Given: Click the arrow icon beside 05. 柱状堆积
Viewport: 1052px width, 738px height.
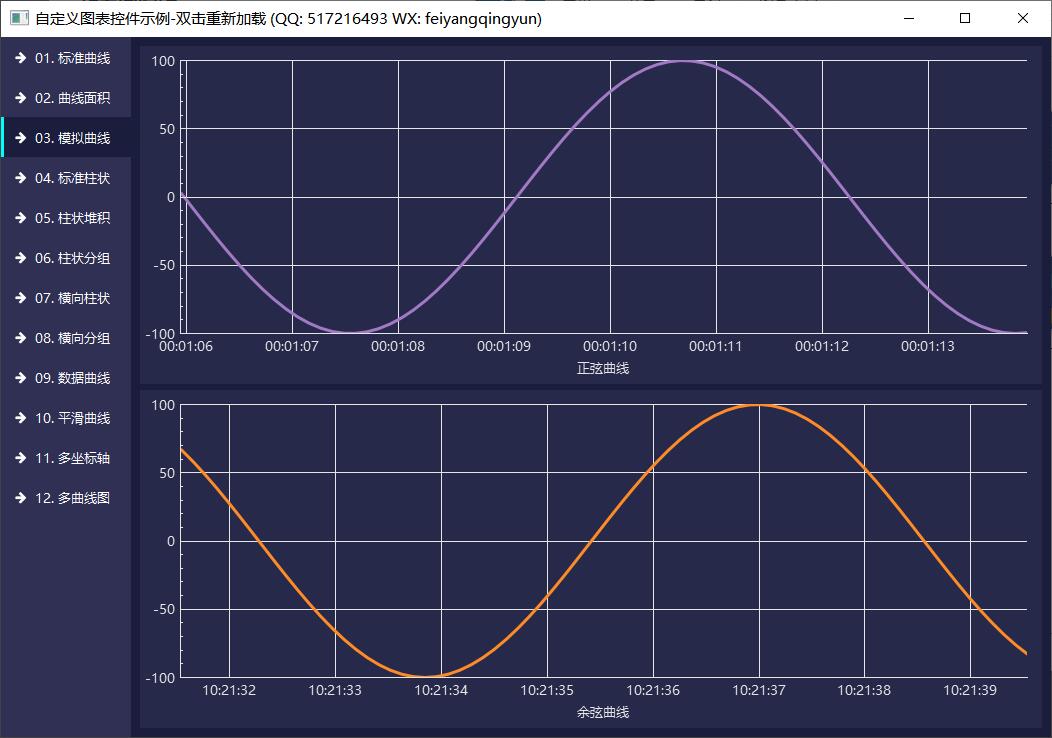Looking at the screenshot, I should pyautogui.click(x=20, y=218).
